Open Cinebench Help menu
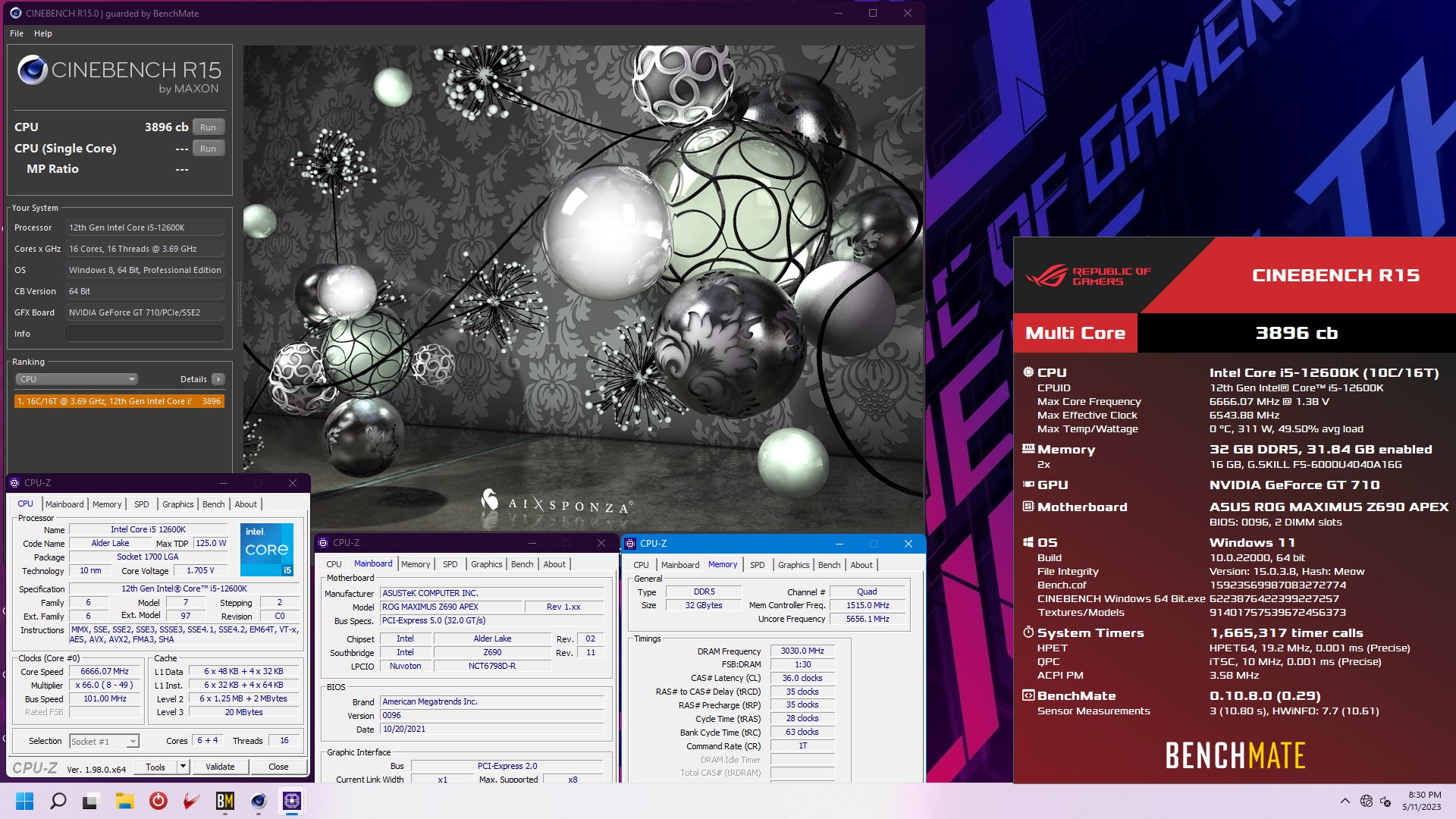The image size is (1456, 819). pos(43,33)
